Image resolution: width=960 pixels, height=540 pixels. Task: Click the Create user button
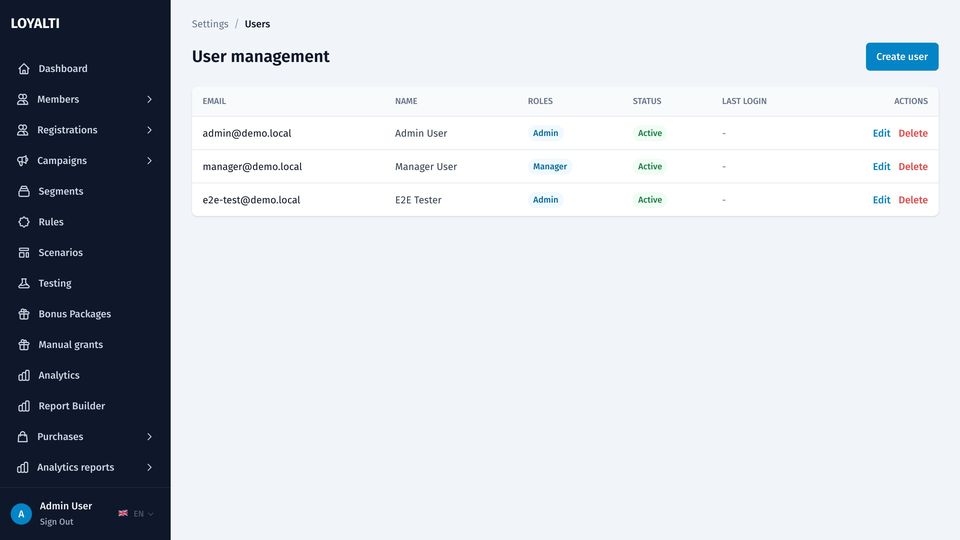(902, 56)
